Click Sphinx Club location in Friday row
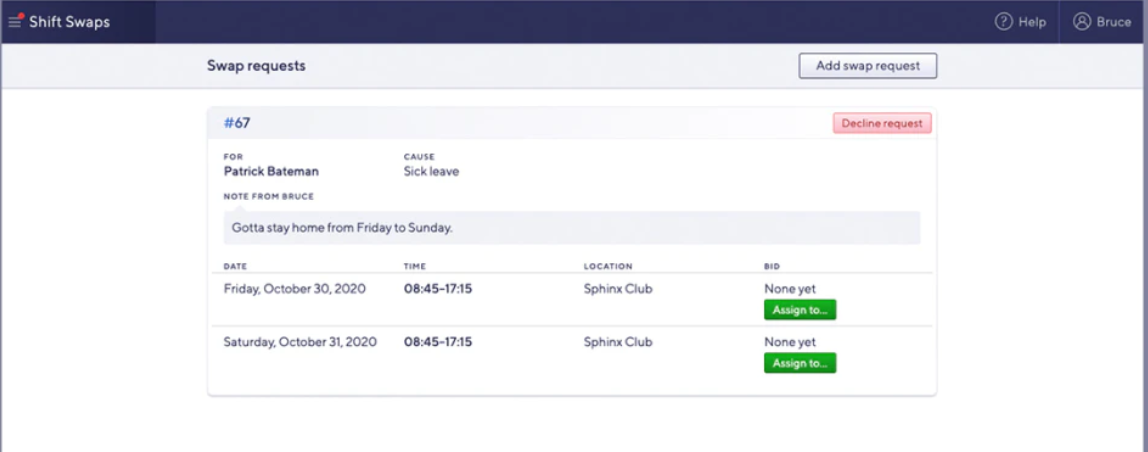 (x=618, y=289)
